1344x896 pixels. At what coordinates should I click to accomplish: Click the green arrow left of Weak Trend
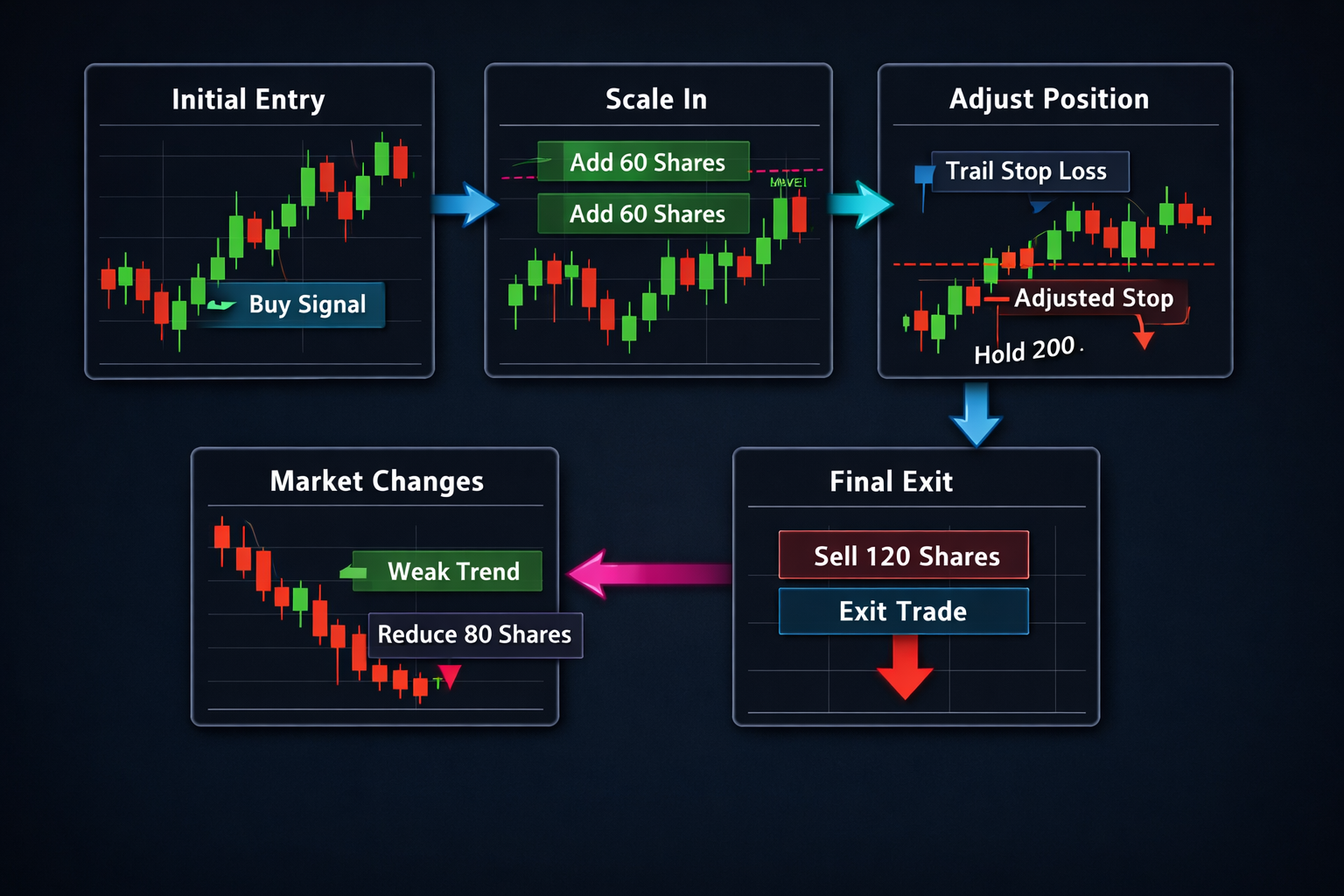[x=353, y=572]
